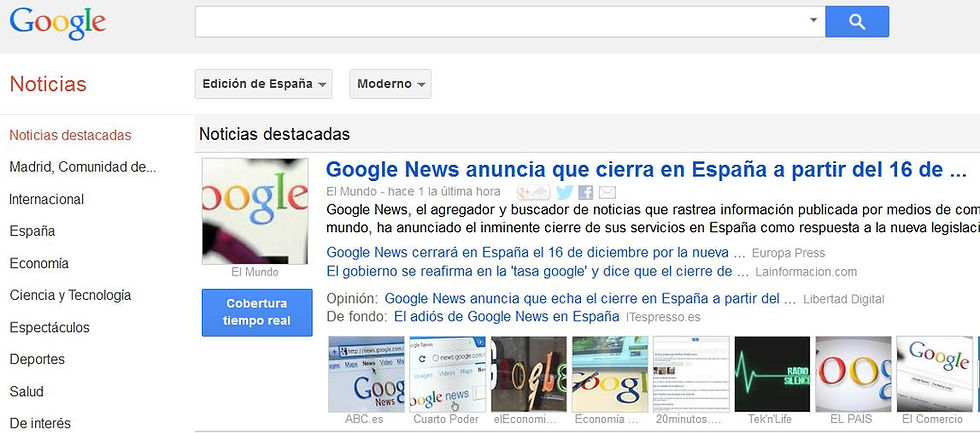Open the elEconomi... thumbnail
Image resolution: width=980 pixels, height=433 pixels.
pyautogui.click(x=529, y=374)
